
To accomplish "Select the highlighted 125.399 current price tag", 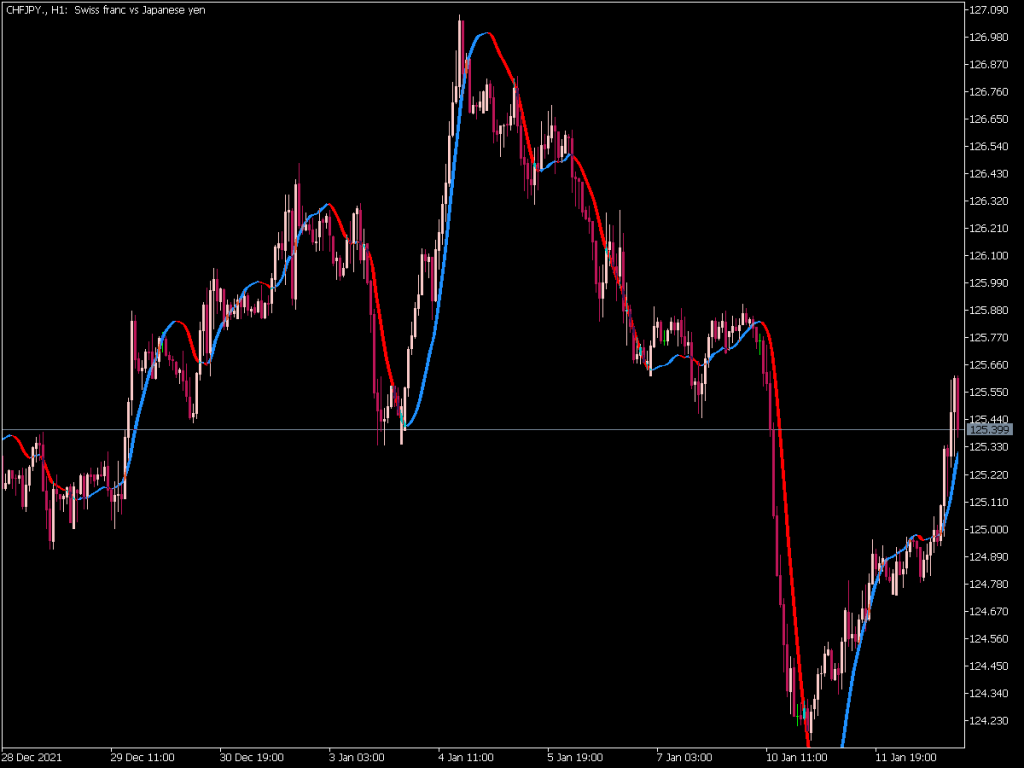I will tap(989, 429).
